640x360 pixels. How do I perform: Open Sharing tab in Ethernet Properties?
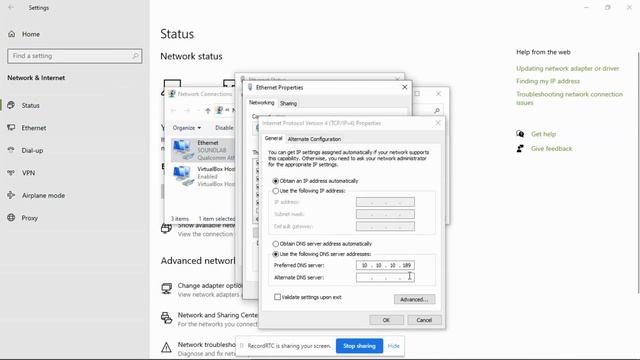pyautogui.click(x=288, y=104)
